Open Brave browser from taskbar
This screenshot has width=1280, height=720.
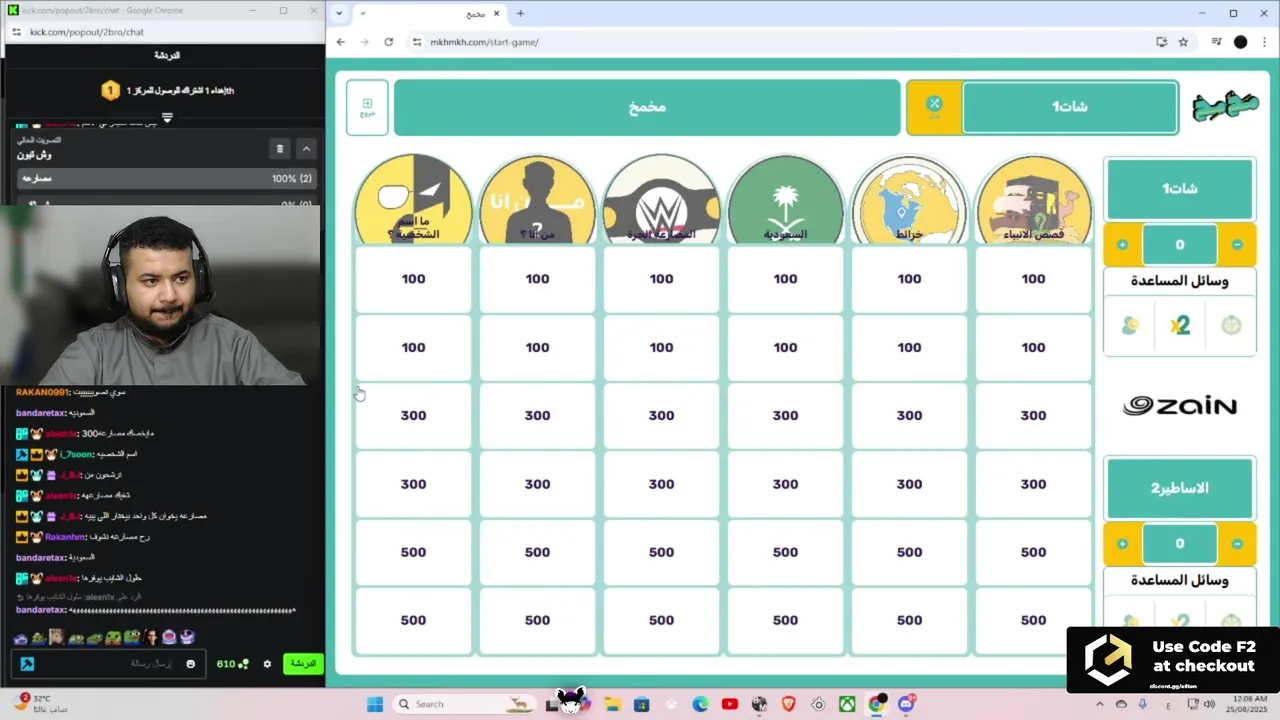(789, 704)
